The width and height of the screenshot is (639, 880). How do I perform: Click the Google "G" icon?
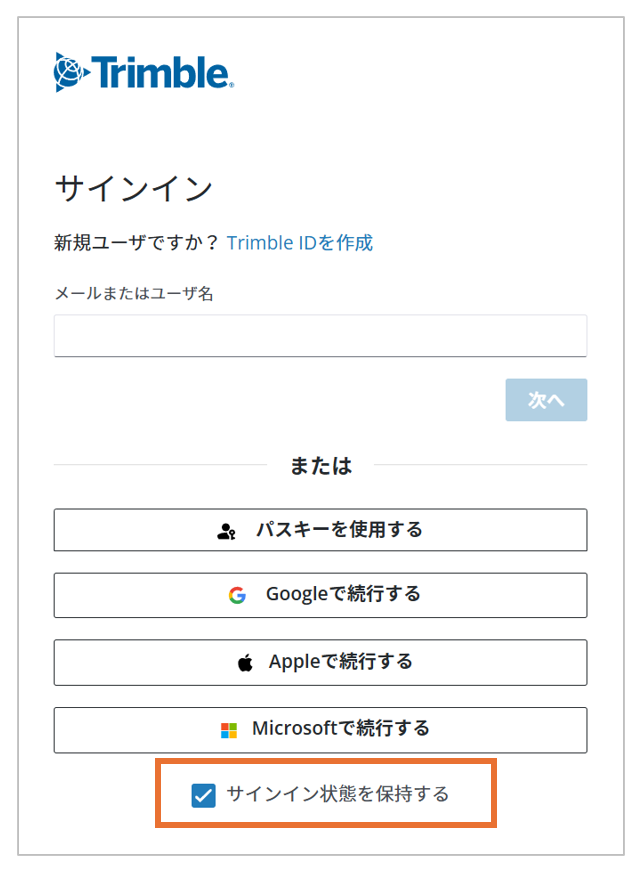point(237,596)
